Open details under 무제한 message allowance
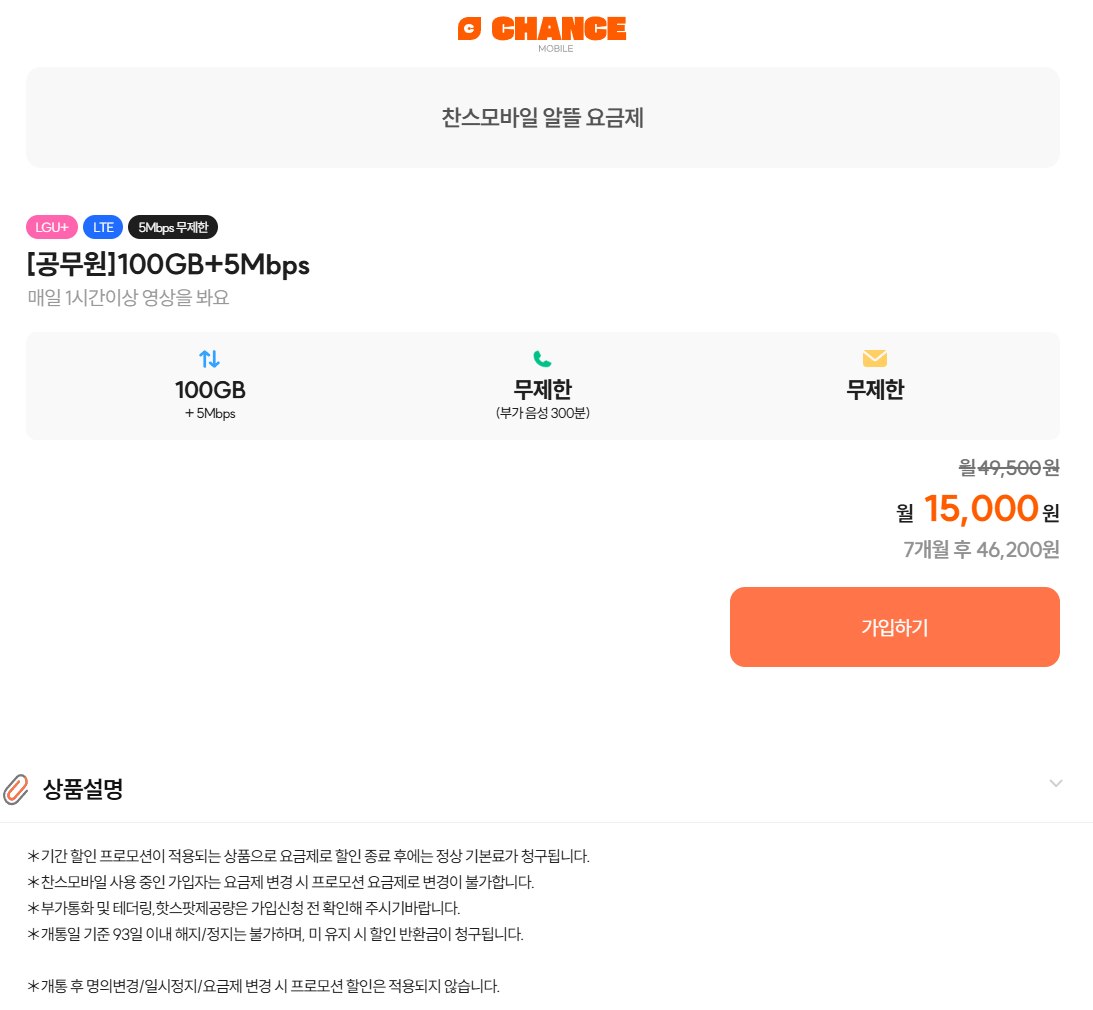The height and width of the screenshot is (1010, 1093). pos(874,390)
